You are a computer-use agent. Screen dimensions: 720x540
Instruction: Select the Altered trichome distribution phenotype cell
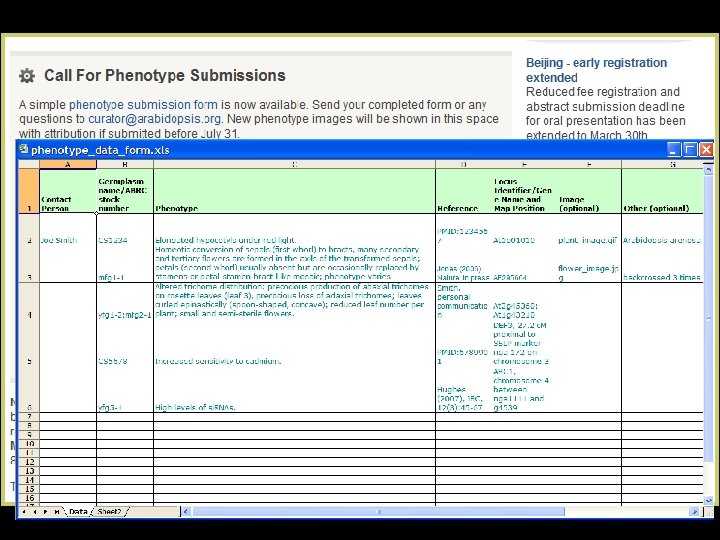[x=294, y=301]
